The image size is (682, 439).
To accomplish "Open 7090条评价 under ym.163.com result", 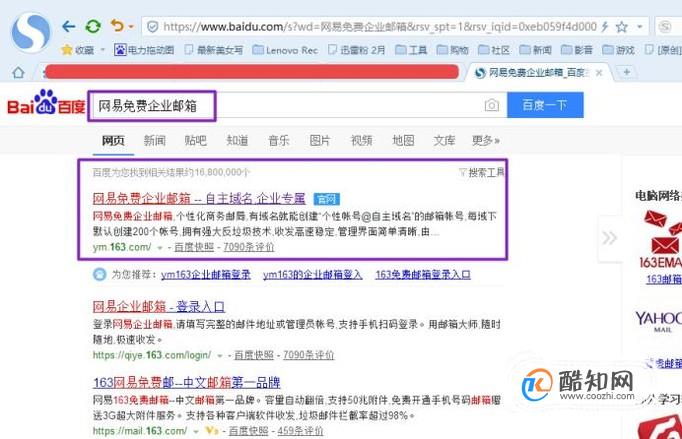I will tap(249, 247).
